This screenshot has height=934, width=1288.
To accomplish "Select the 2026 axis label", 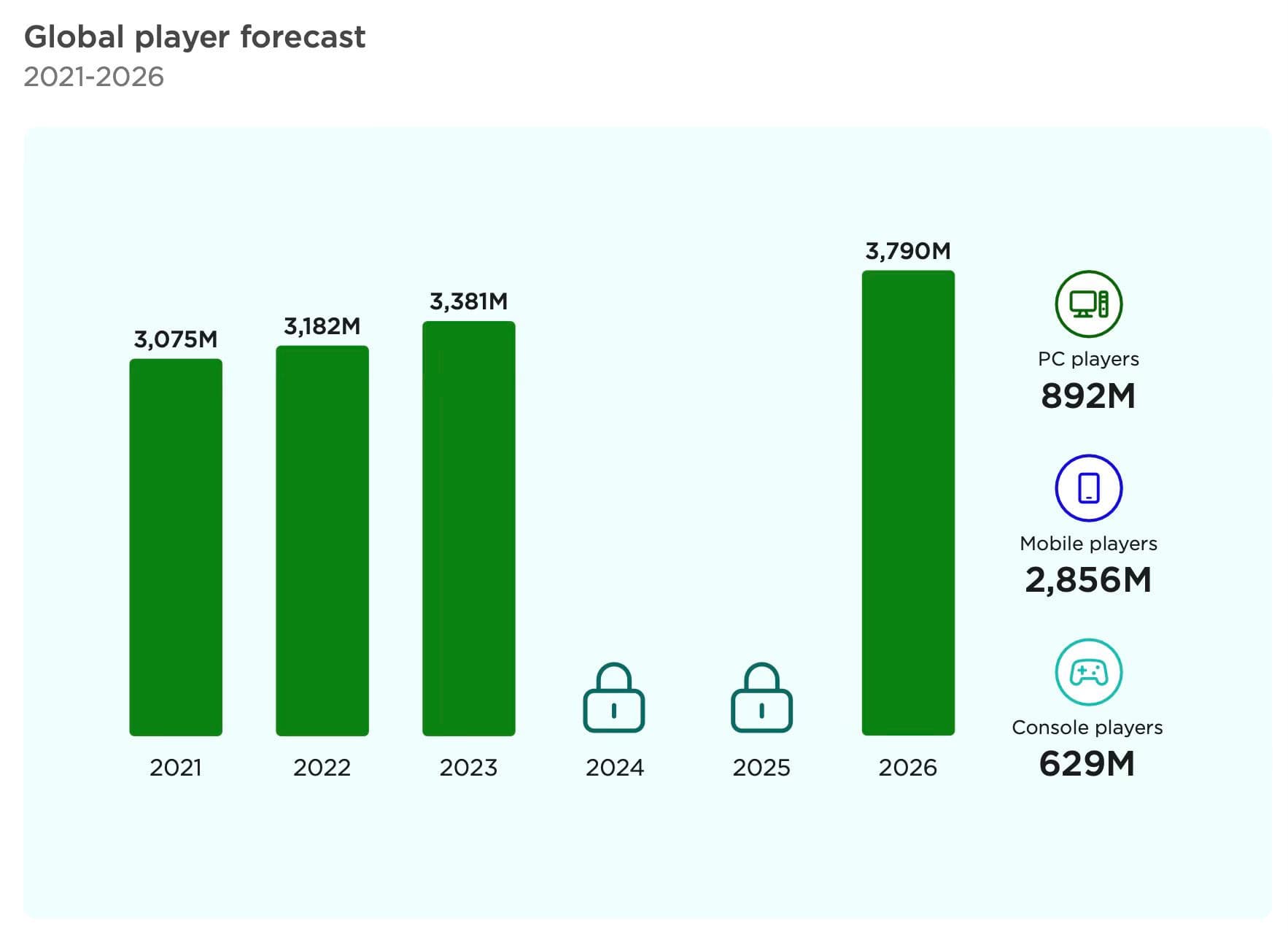I will (x=908, y=768).
